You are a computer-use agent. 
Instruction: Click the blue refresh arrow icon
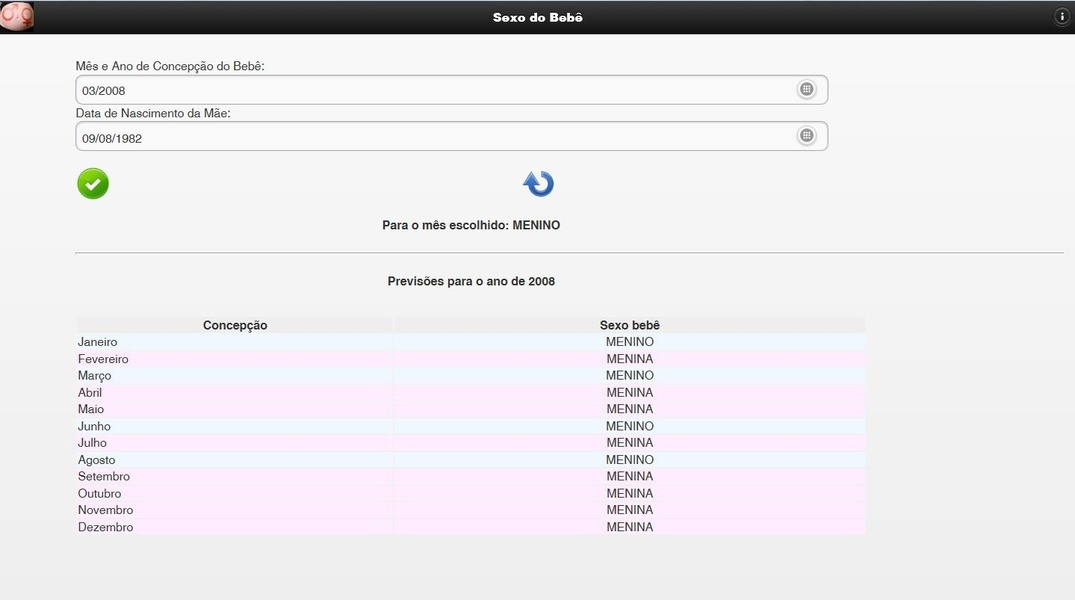[x=539, y=184]
